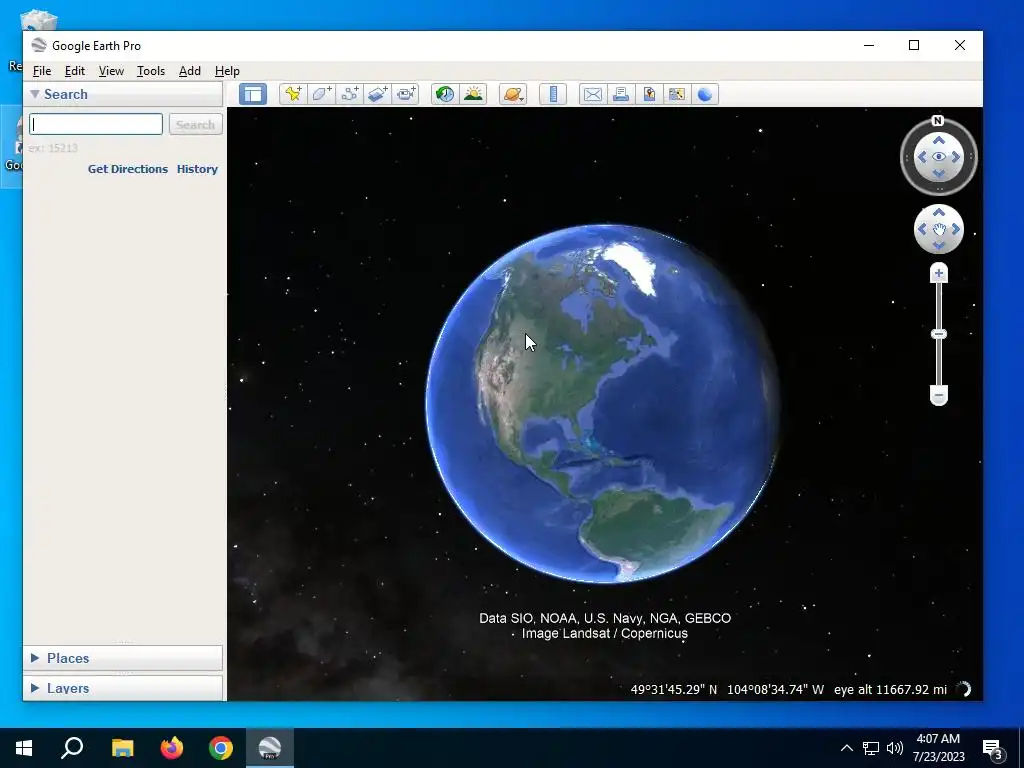Look left arrow on the eye joystick
This screenshot has height=768, width=1024.
(x=922, y=157)
